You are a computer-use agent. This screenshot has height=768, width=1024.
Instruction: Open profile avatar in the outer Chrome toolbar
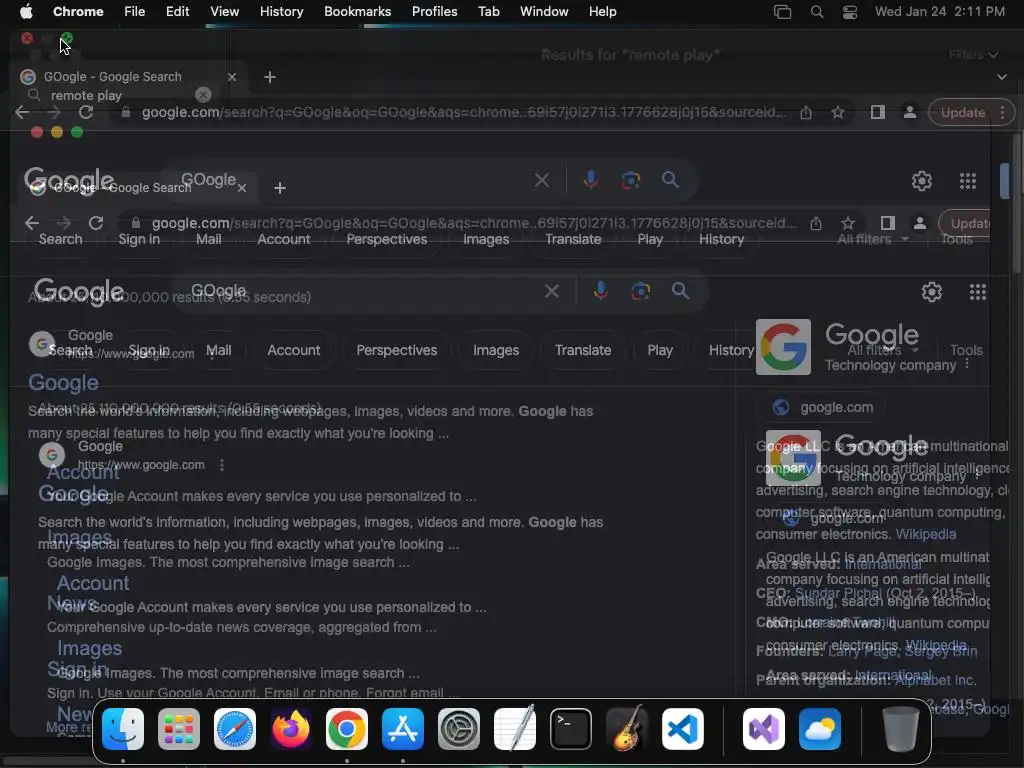pos(909,112)
